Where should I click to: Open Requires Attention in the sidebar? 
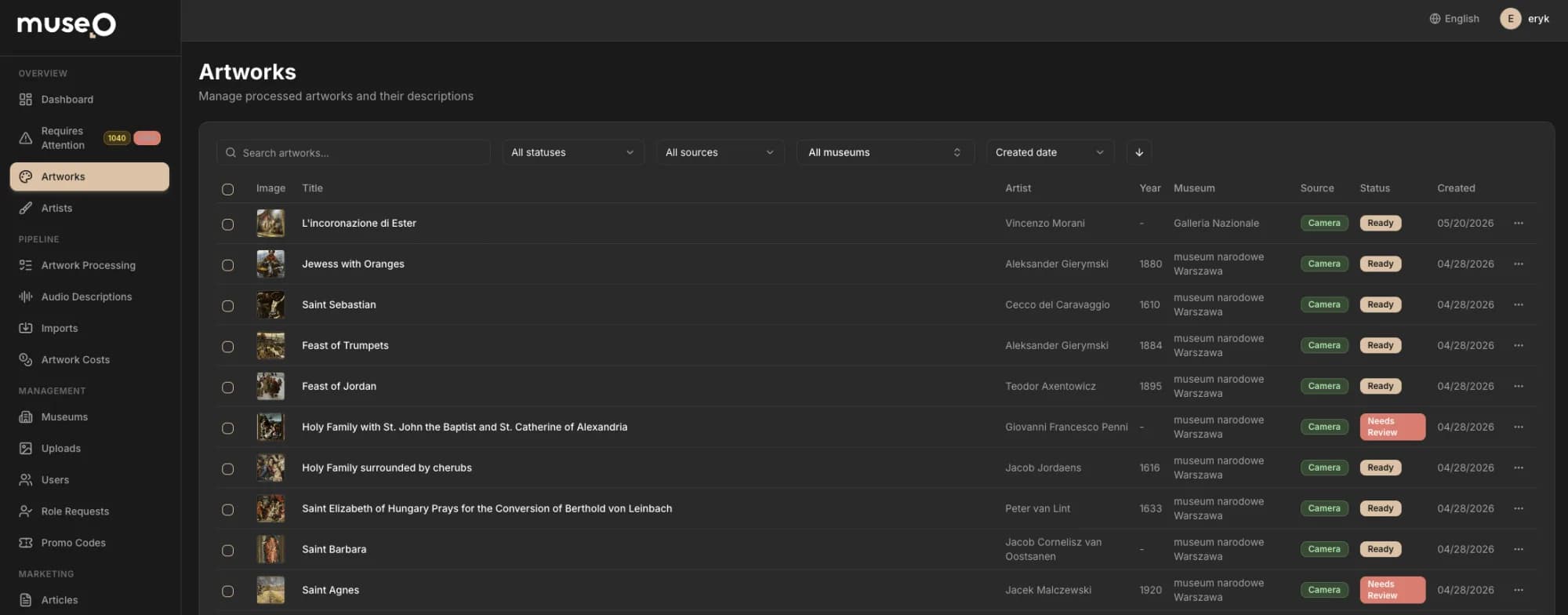pos(89,138)
